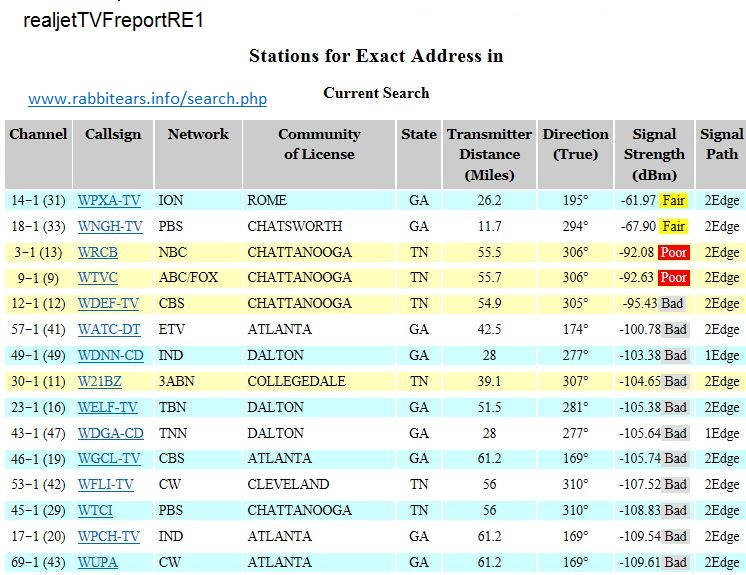Select the WELF-TV callsign link

(x=108, y=407)
